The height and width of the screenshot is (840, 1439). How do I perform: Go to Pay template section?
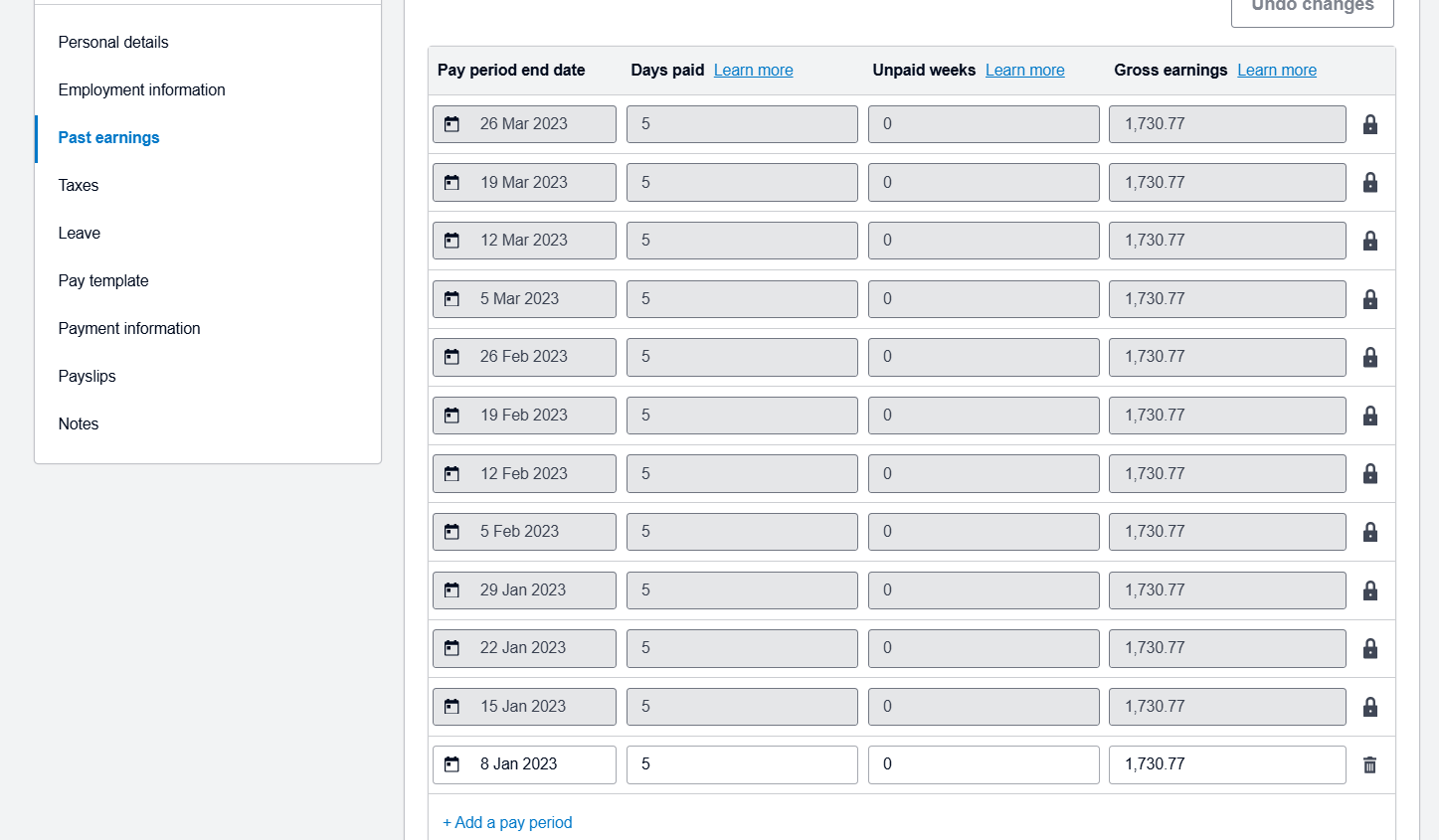(103, 280)
